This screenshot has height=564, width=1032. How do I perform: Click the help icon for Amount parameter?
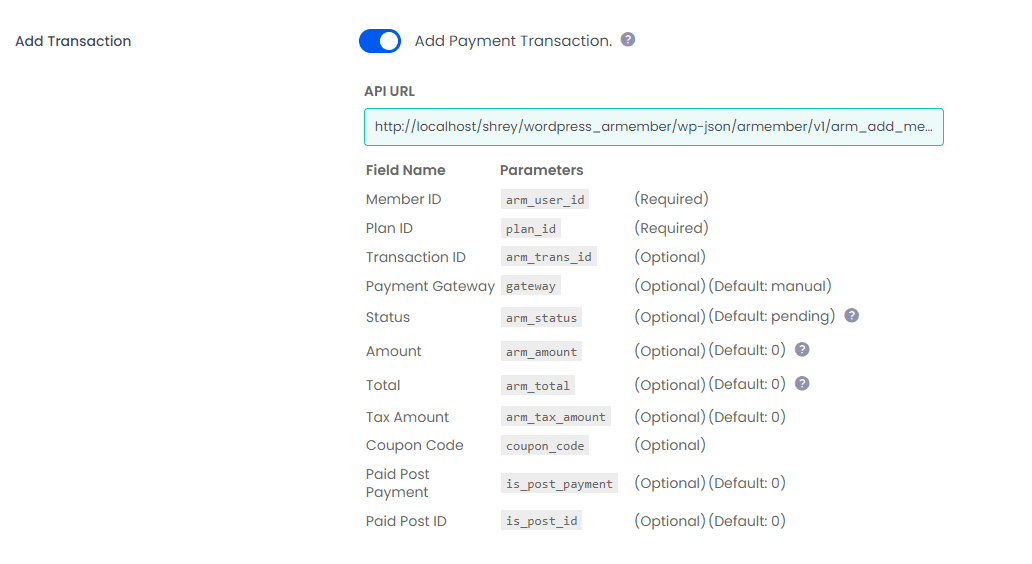(802, 350)
